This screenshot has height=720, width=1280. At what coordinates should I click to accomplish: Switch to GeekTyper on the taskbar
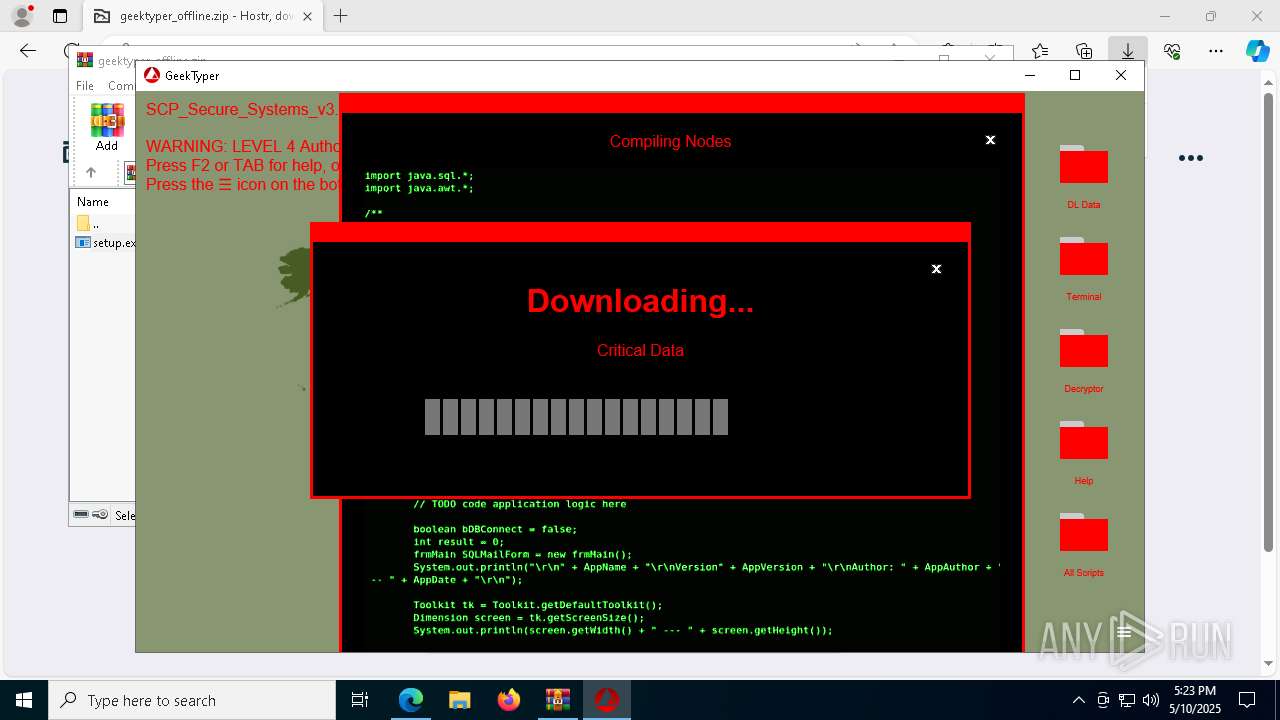point(606,700)
